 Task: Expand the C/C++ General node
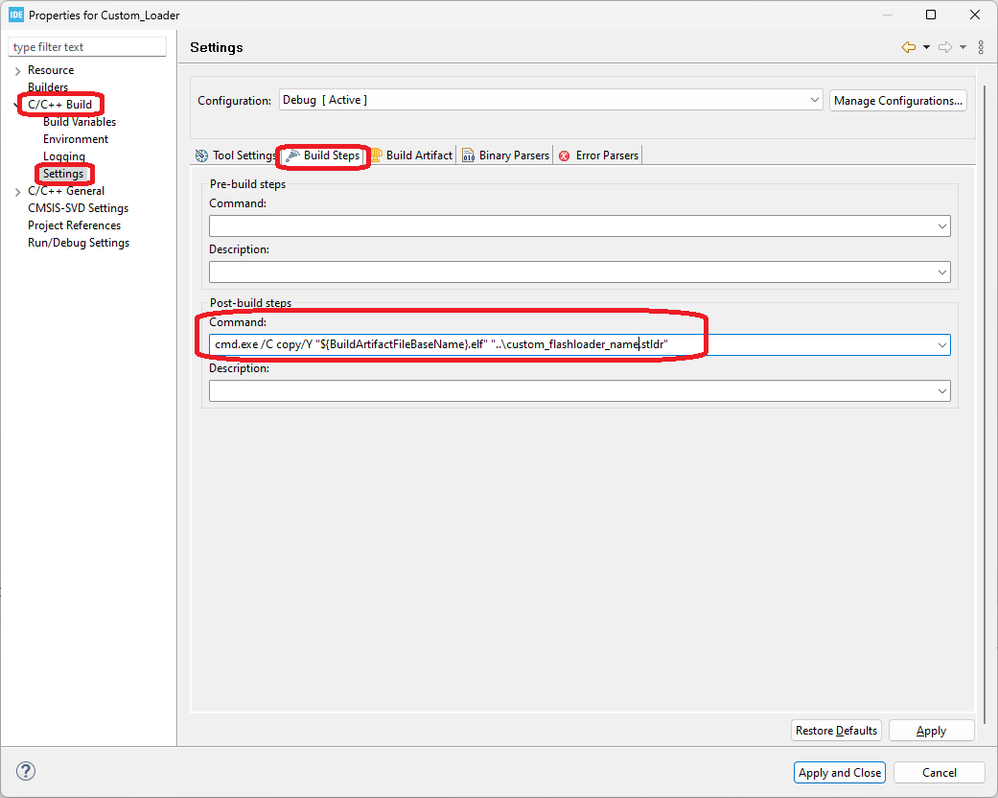click(18, 191)
